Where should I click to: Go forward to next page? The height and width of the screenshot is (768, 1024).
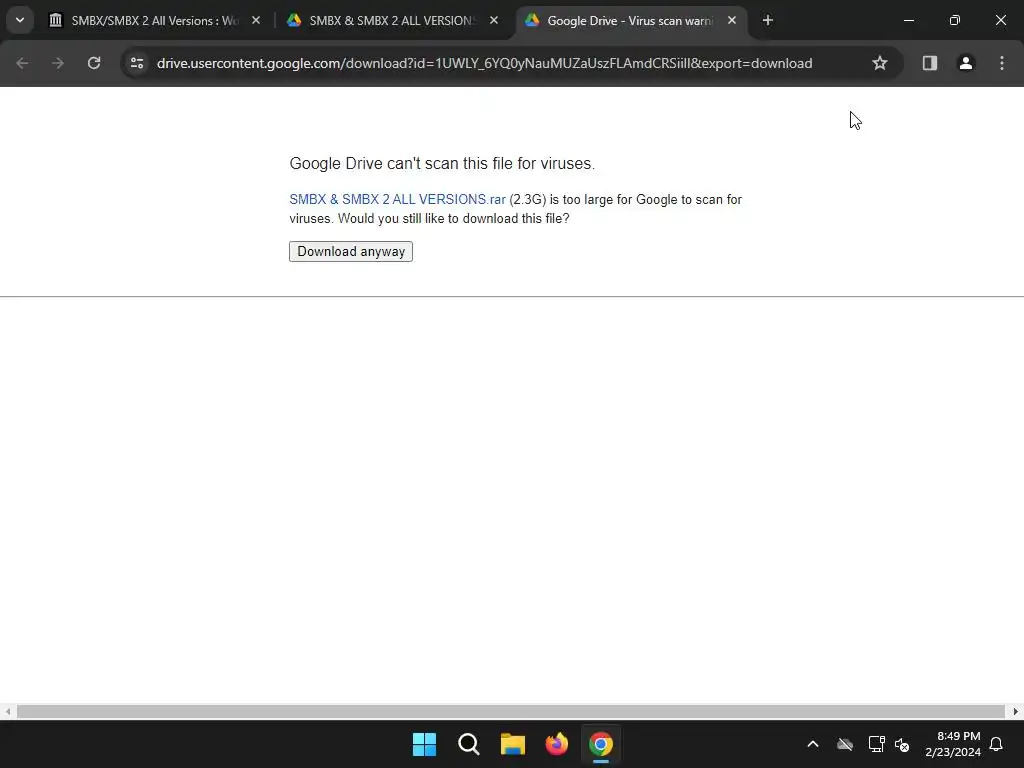click(x=57, y=63)
